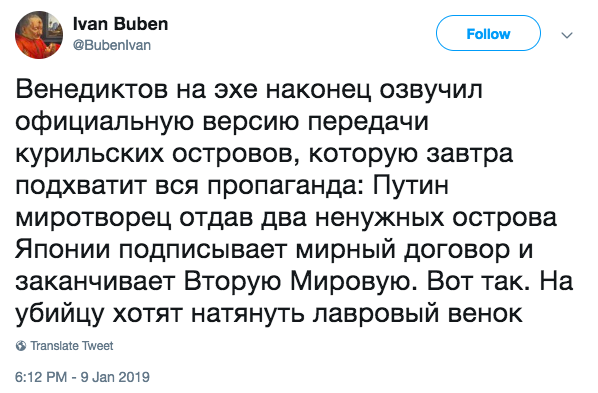Open the 6:12 PM timestamp link
This screenshot has height=393, width=598.
(40, 377)
